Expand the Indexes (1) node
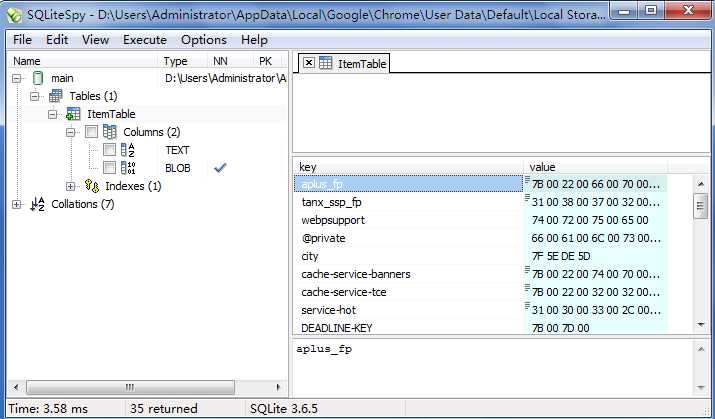The height and width of the screenshot is (419, 715). [70, 186]
